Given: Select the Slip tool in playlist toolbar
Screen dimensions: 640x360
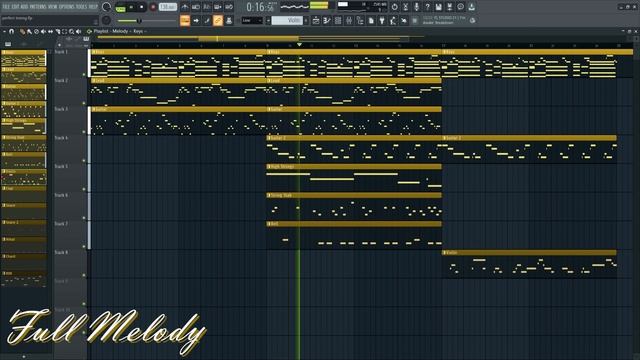Looking at the screenshot, I should coord(50,31).
